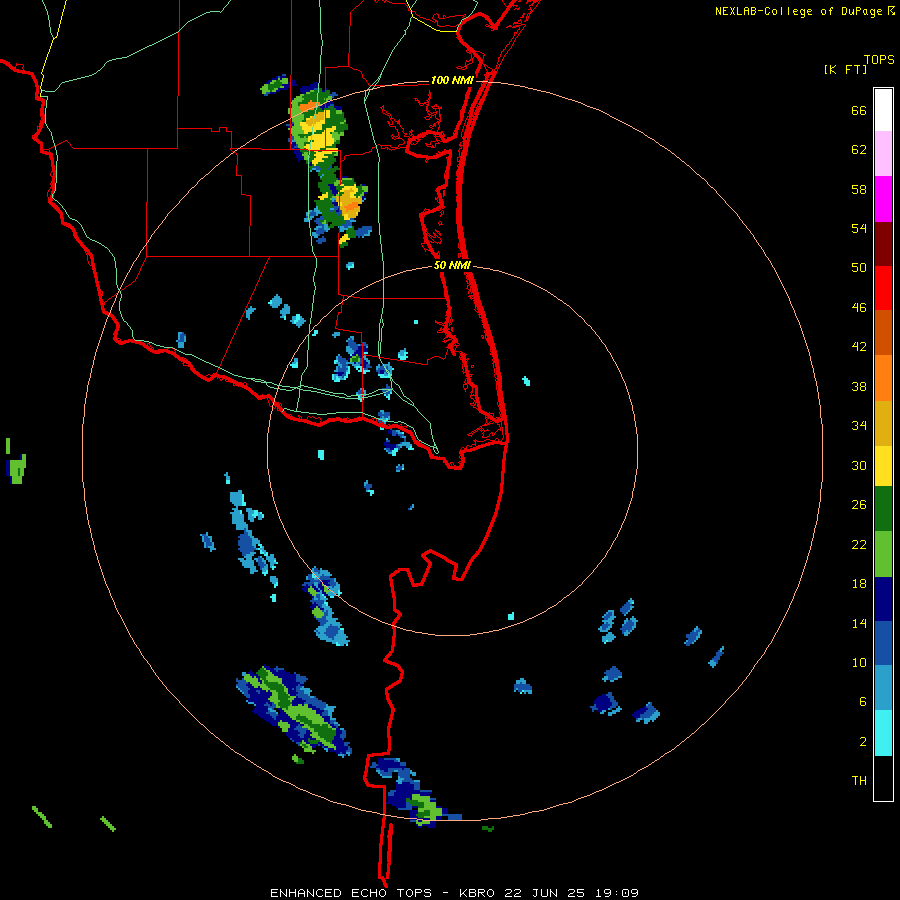Click the light pink legend swatch

[883, 153]
